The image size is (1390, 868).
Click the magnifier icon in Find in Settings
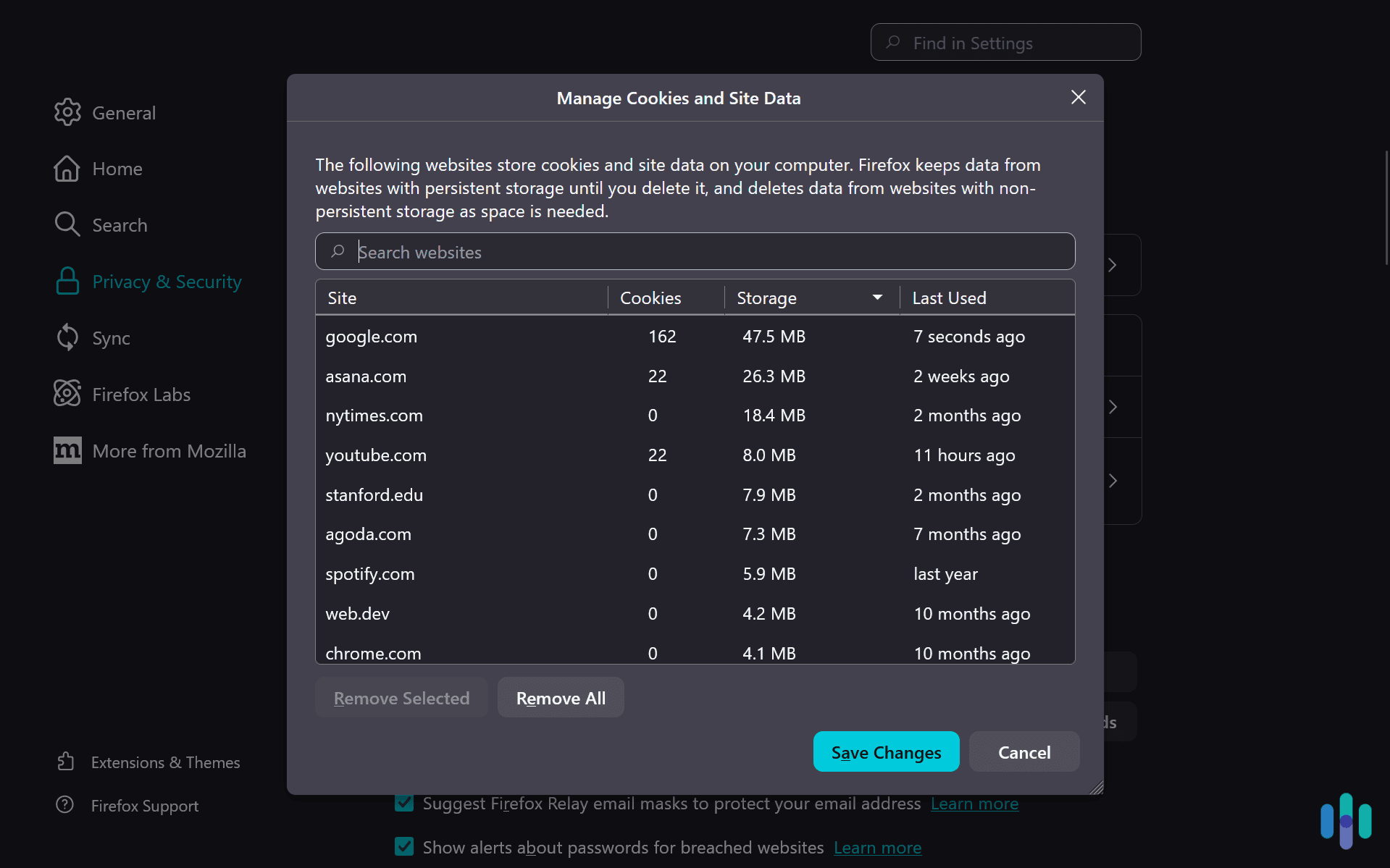click(x=893, y=42)
